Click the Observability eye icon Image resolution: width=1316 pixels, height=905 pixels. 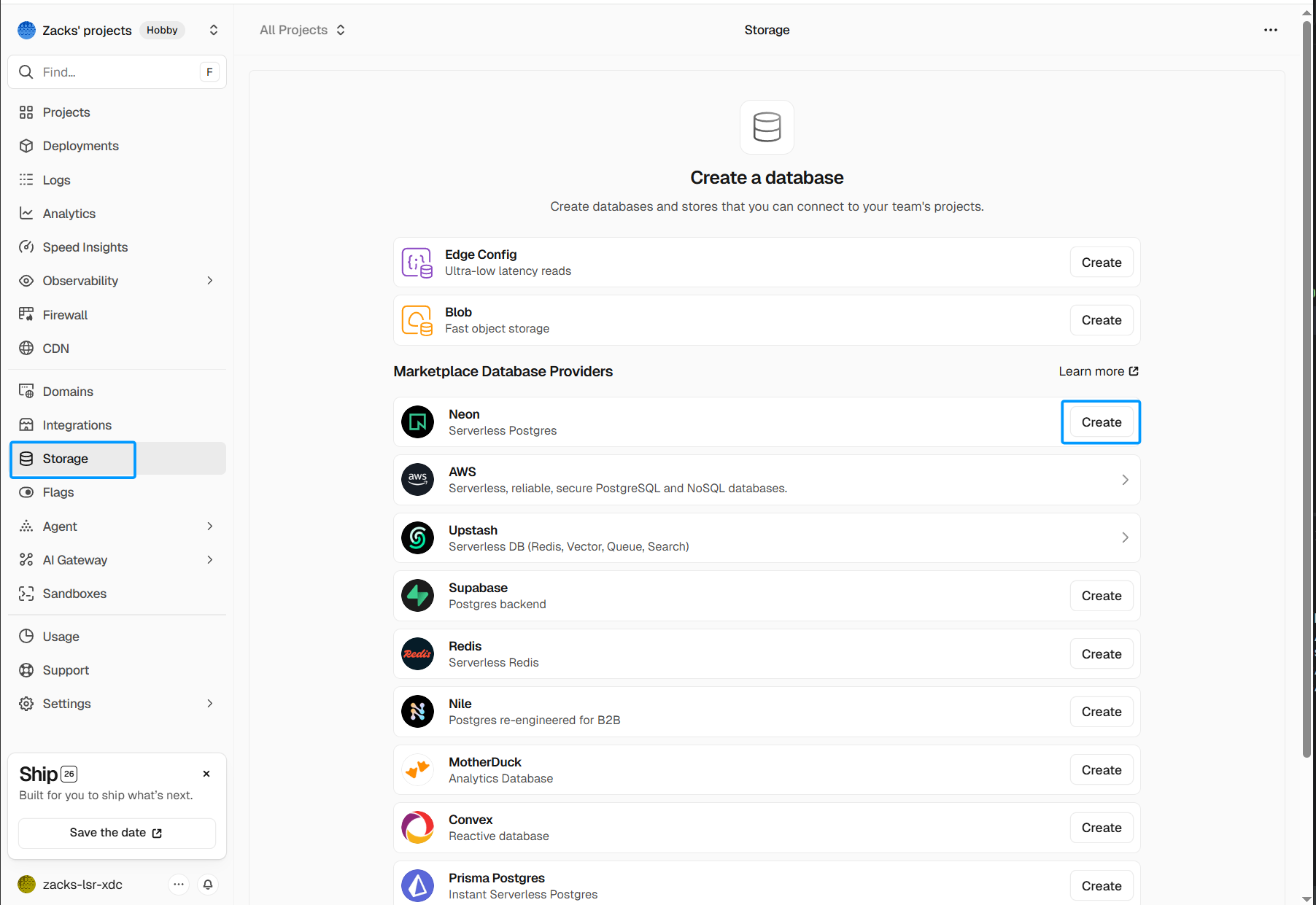coord(26,281)
